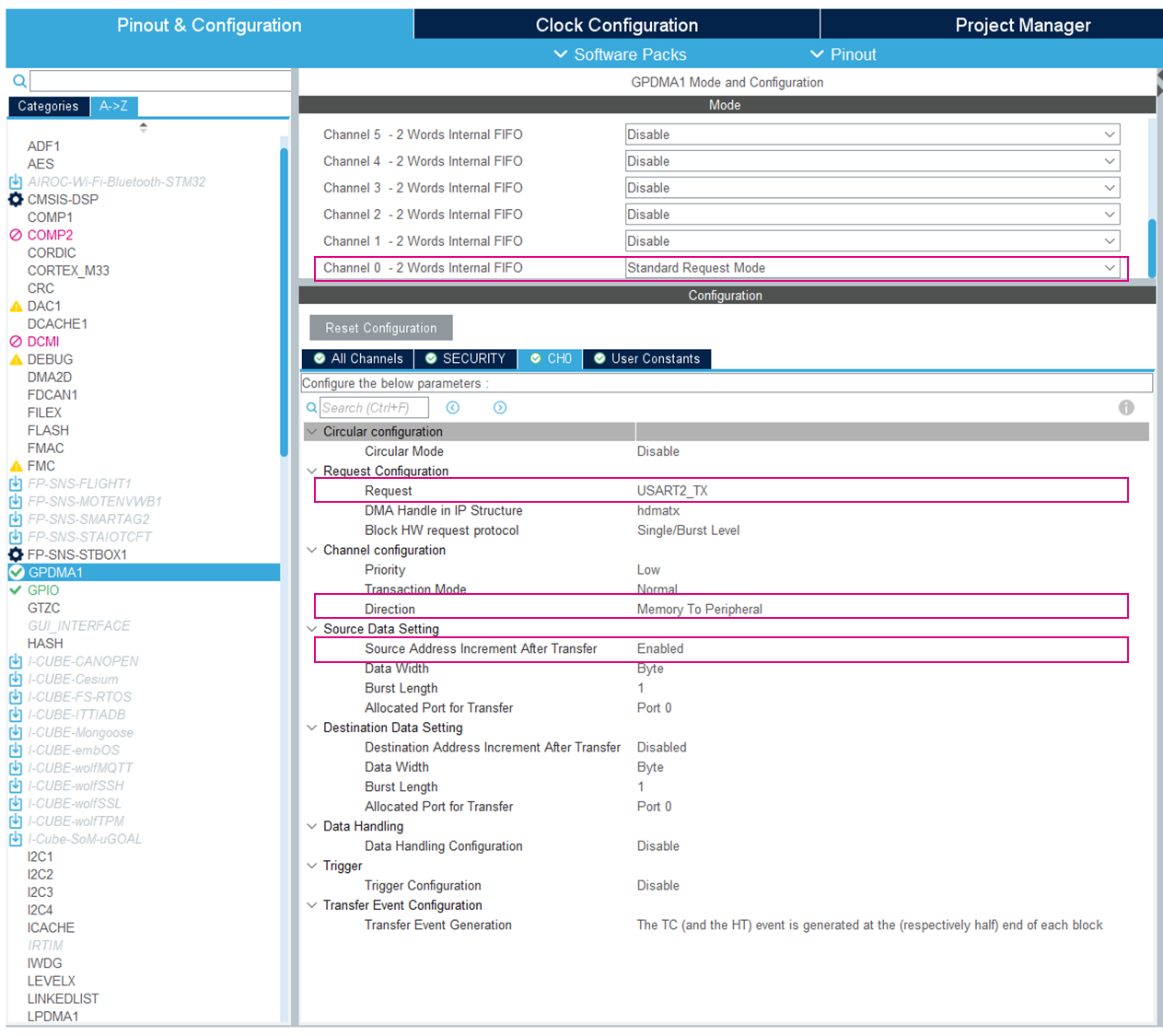The height and width of the screenshot is (1036, 1163).
Task: Open the Channel 0 Standard Request Mode dropdown
Action: pos(872,268)
